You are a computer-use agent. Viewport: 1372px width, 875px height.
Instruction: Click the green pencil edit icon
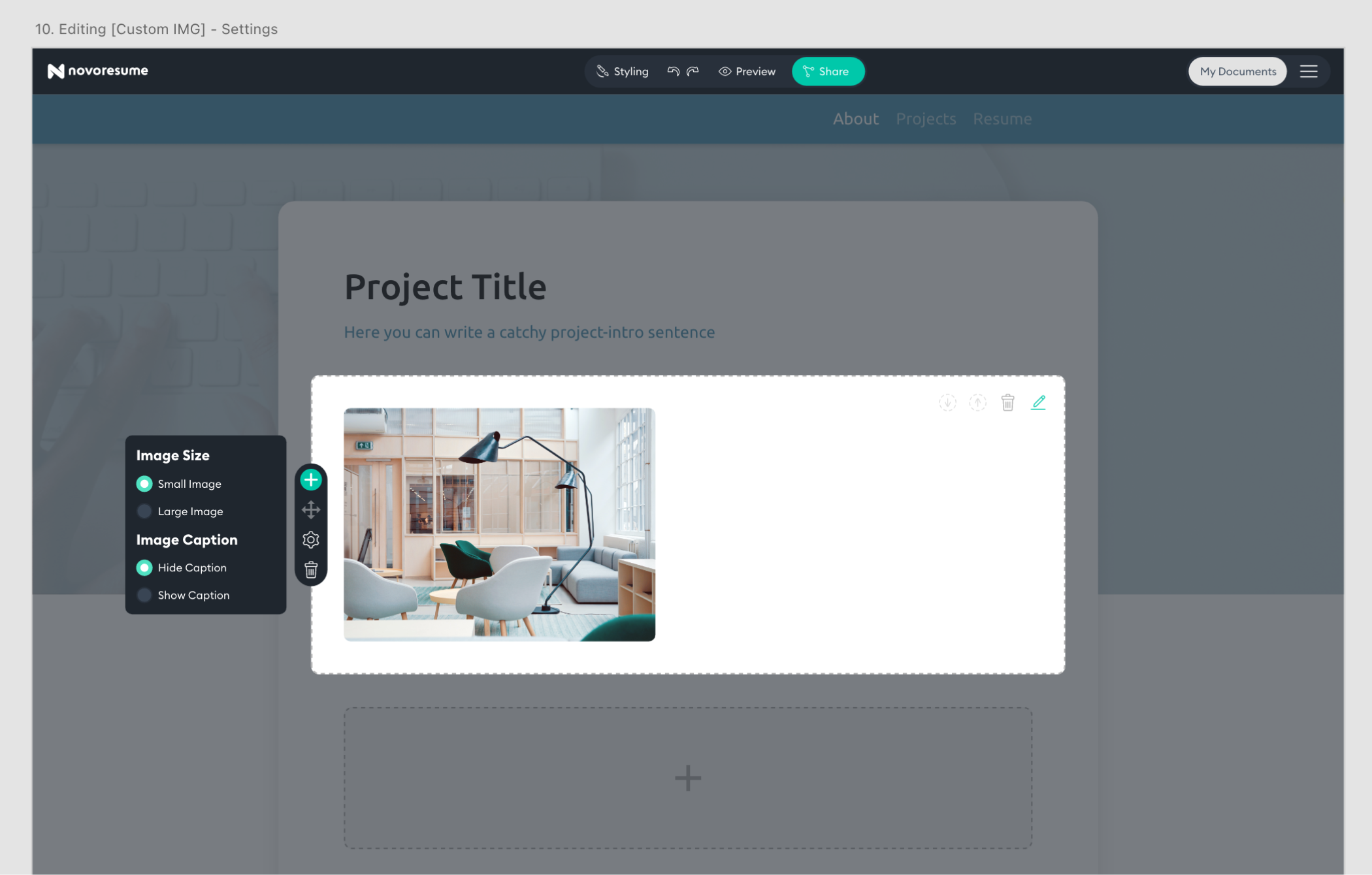(x=1038, y=402)
